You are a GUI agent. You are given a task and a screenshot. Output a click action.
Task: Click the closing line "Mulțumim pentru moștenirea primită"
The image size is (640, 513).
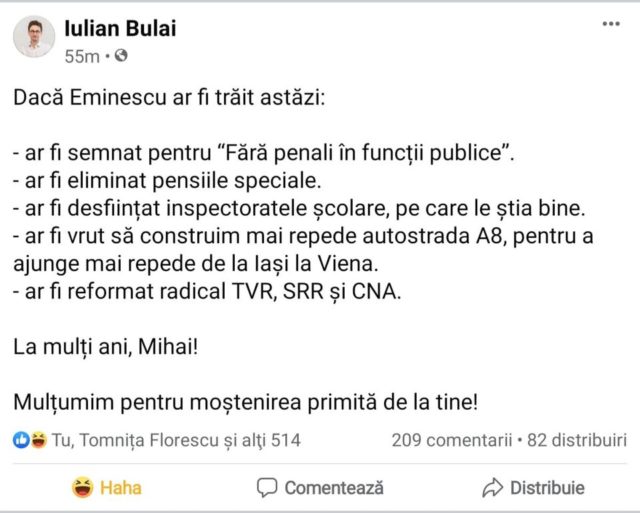pos(246,401)
